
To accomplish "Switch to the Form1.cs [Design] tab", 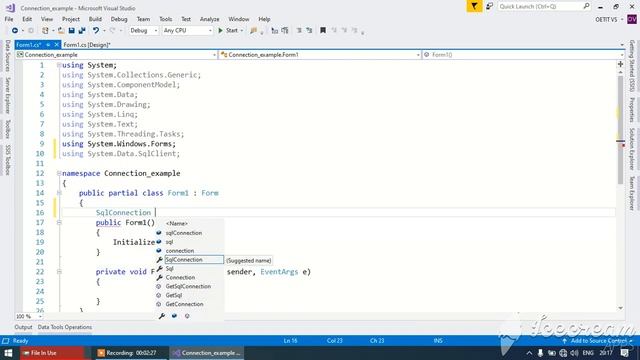I will pyautogui.click(x=87, y=45).
